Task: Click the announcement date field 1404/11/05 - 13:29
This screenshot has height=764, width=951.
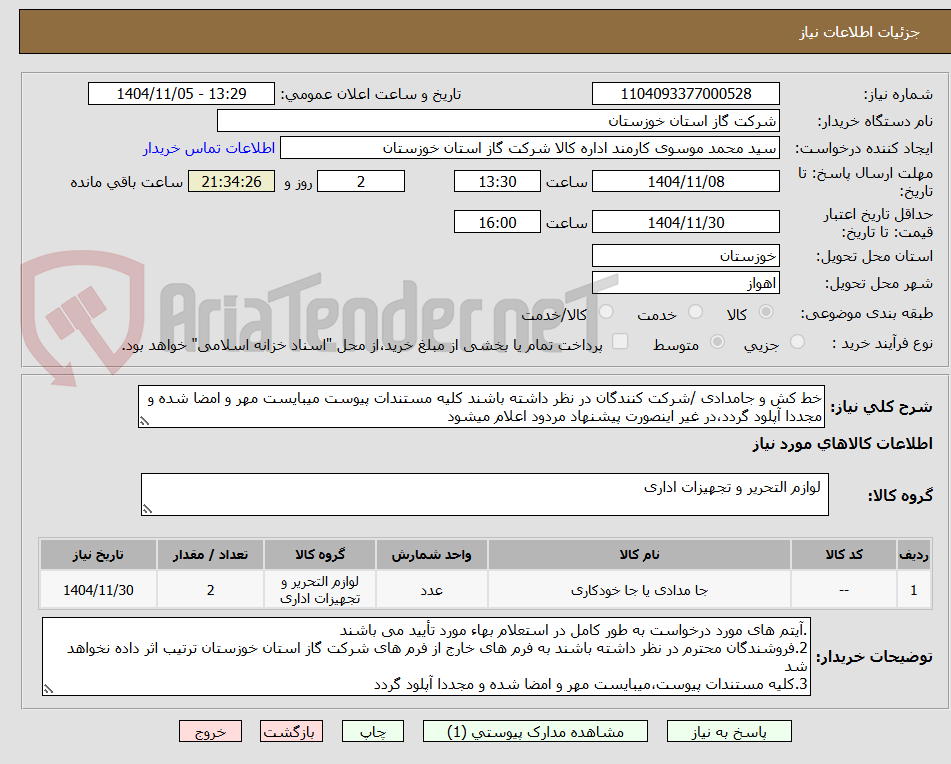Action: tap(181, 94)
